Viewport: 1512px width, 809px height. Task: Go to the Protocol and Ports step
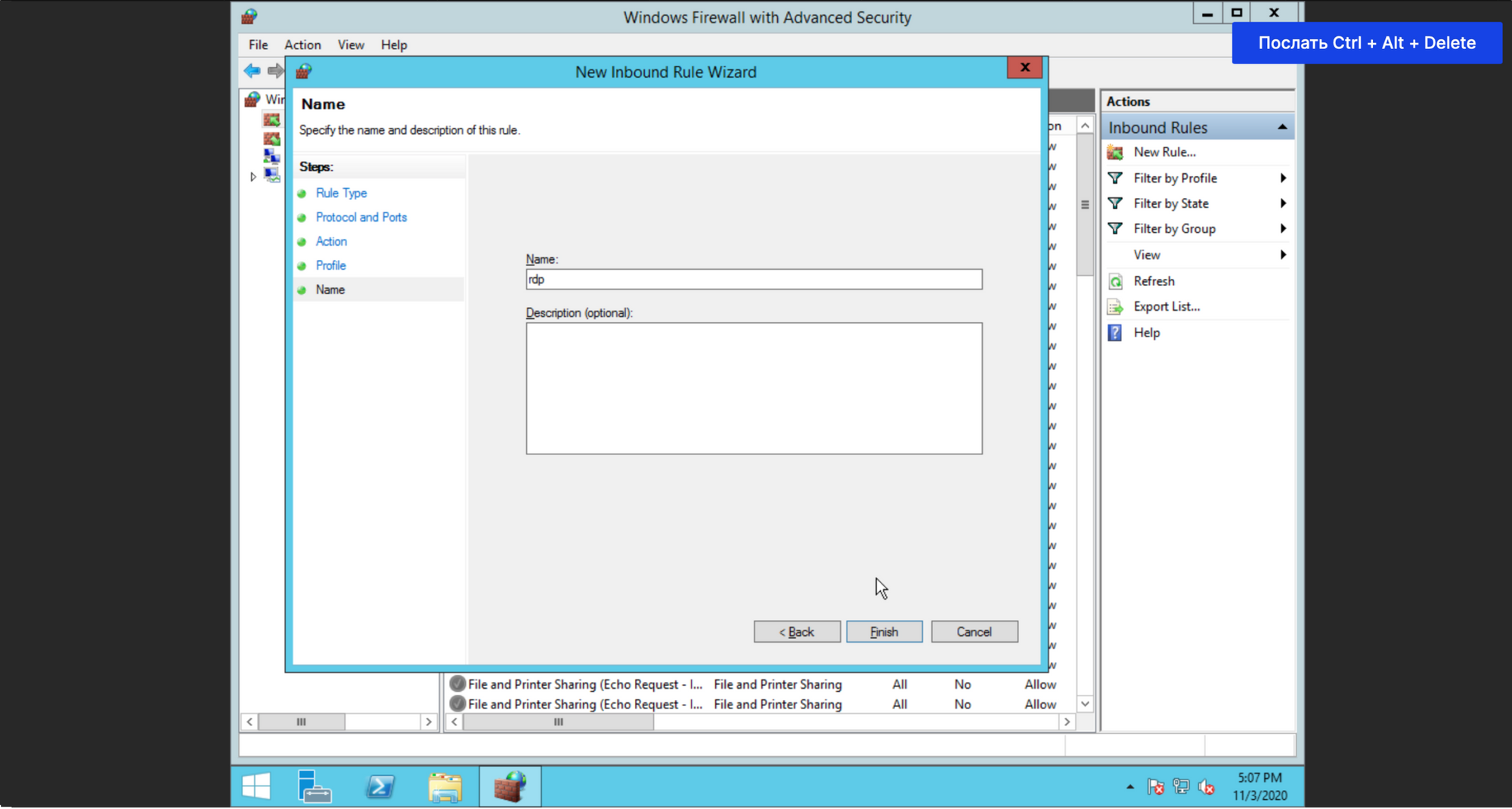coord(361,217)
